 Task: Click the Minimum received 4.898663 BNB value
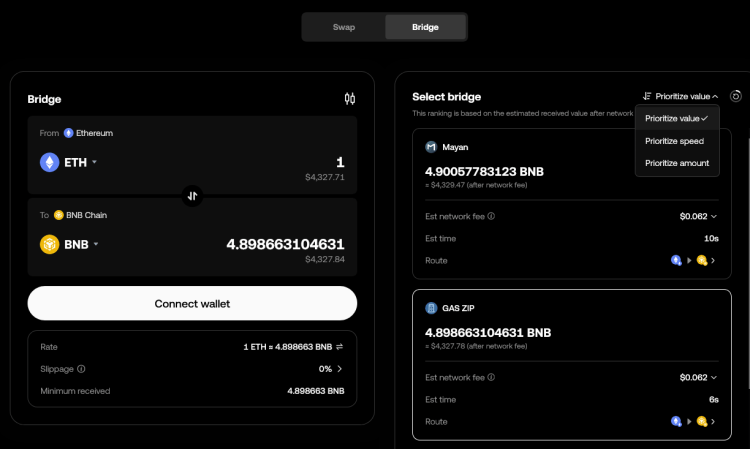316,391
